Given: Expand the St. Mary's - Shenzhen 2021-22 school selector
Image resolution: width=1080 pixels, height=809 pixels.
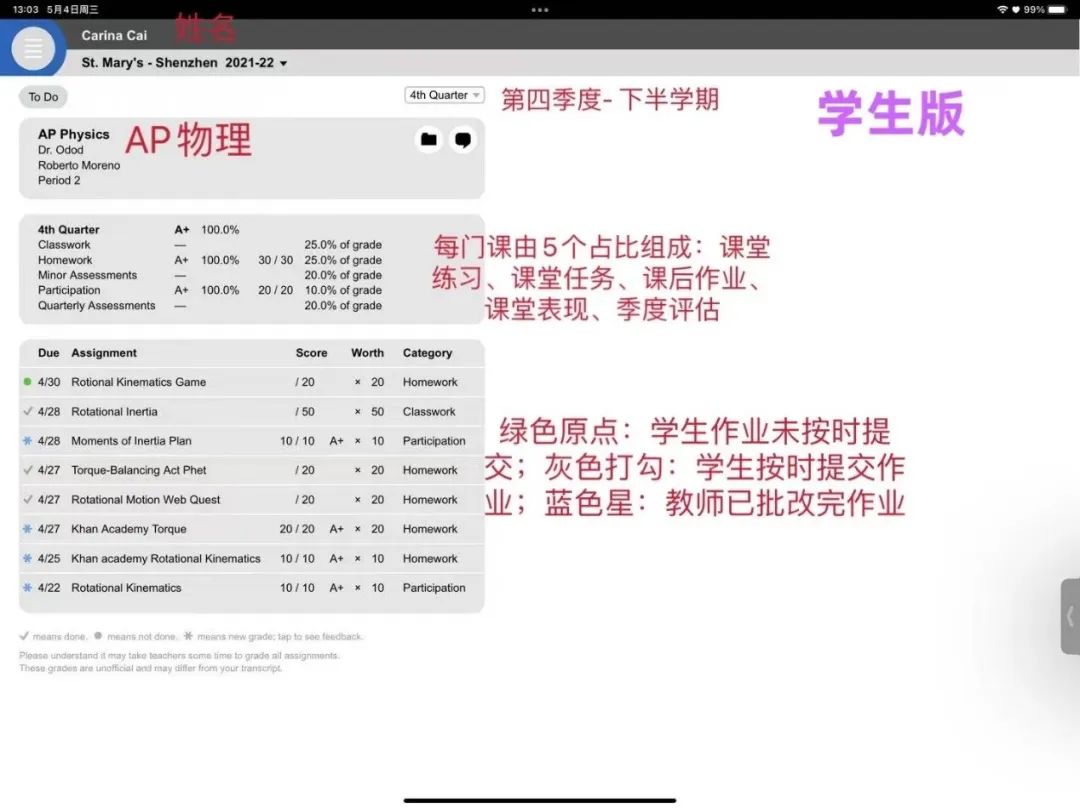Looking at the screenshot, I should pyautogui.click(x=184, y=63).
